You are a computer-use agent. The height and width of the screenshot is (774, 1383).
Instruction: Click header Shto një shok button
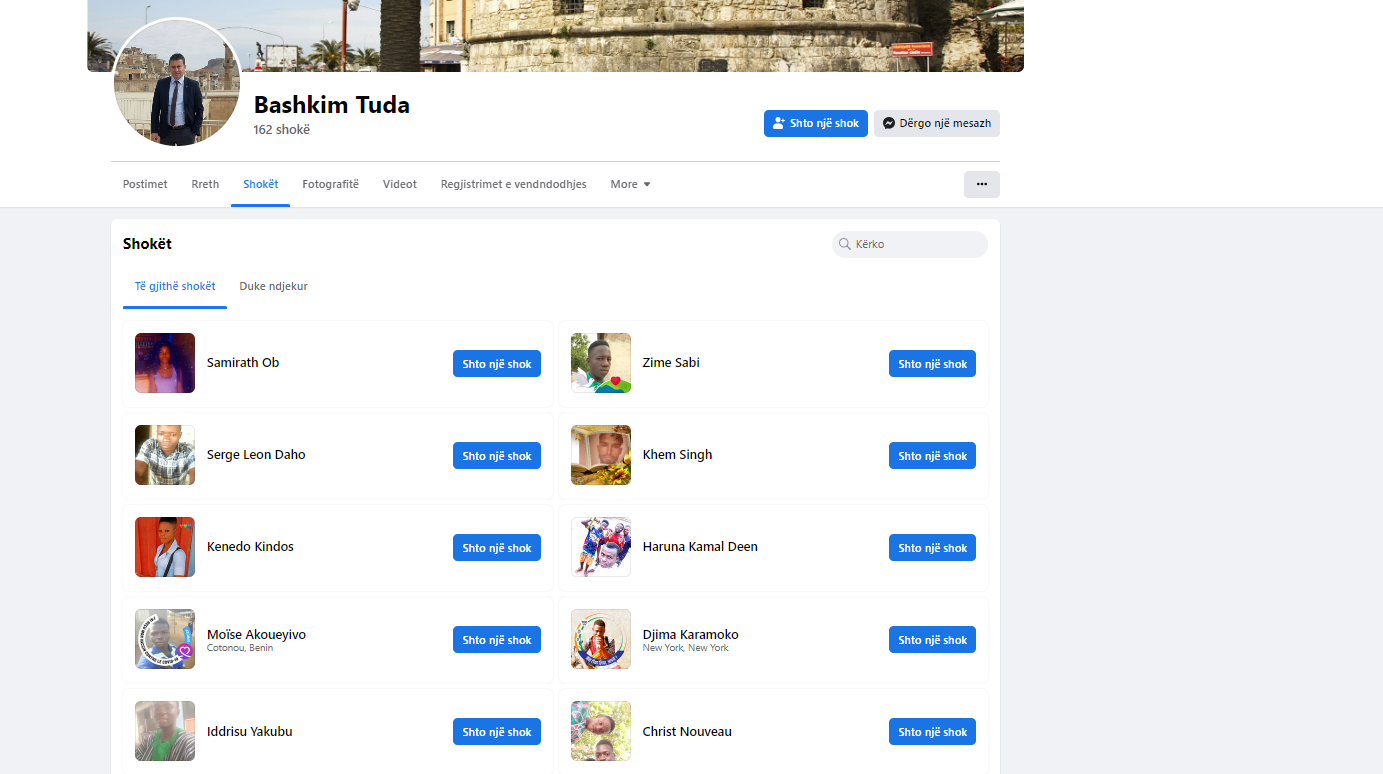click(x=815, y=123)
